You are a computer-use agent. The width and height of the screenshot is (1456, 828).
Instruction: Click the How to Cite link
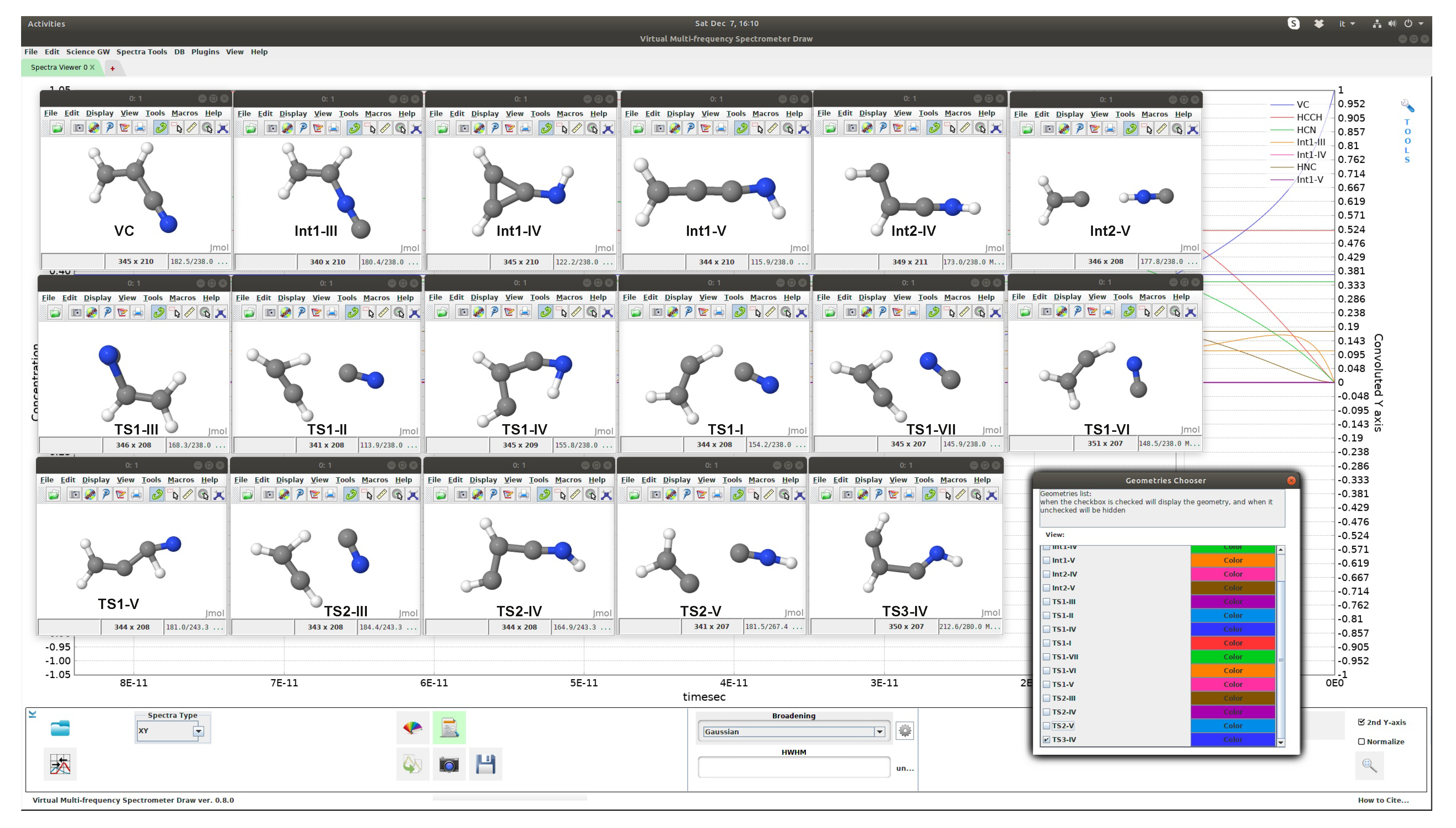(x=1383, y=800)
